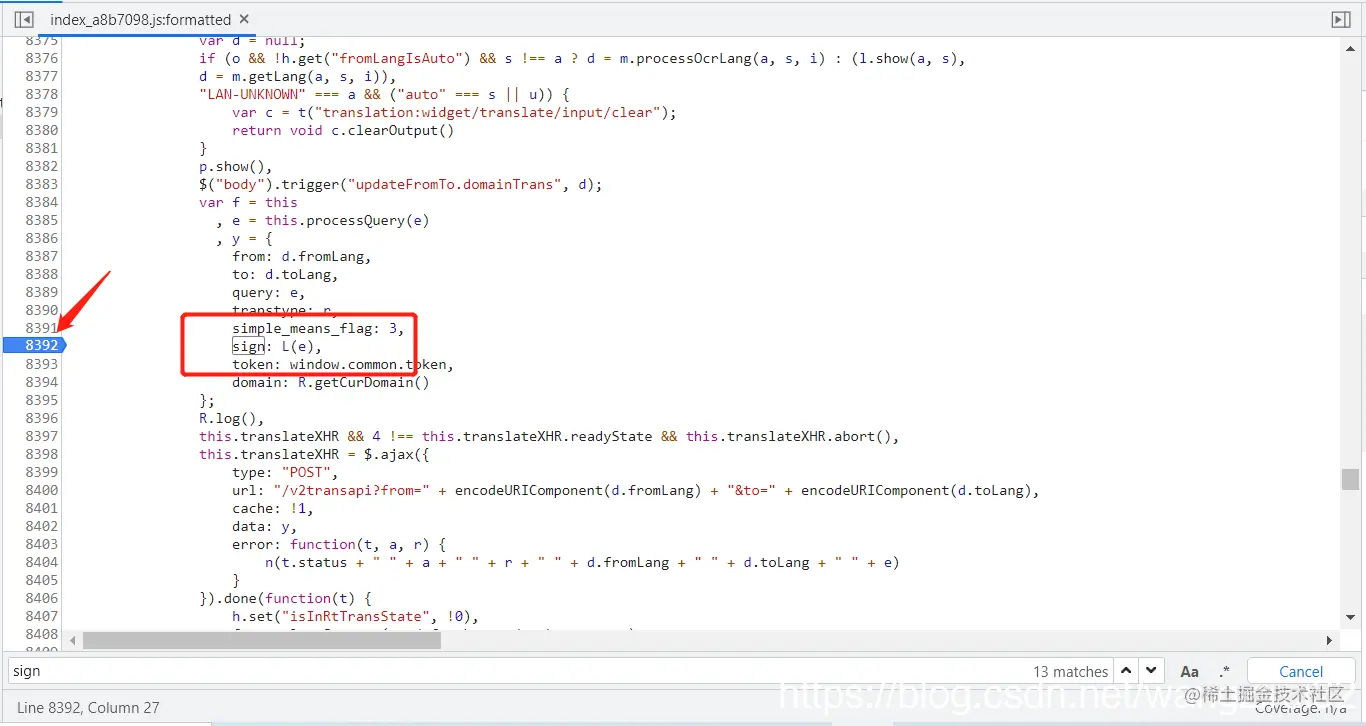Click 'this.translateXHR = $.ajax({' text
The width and height of the screenshot is (1366, 726).
point(314,454)
